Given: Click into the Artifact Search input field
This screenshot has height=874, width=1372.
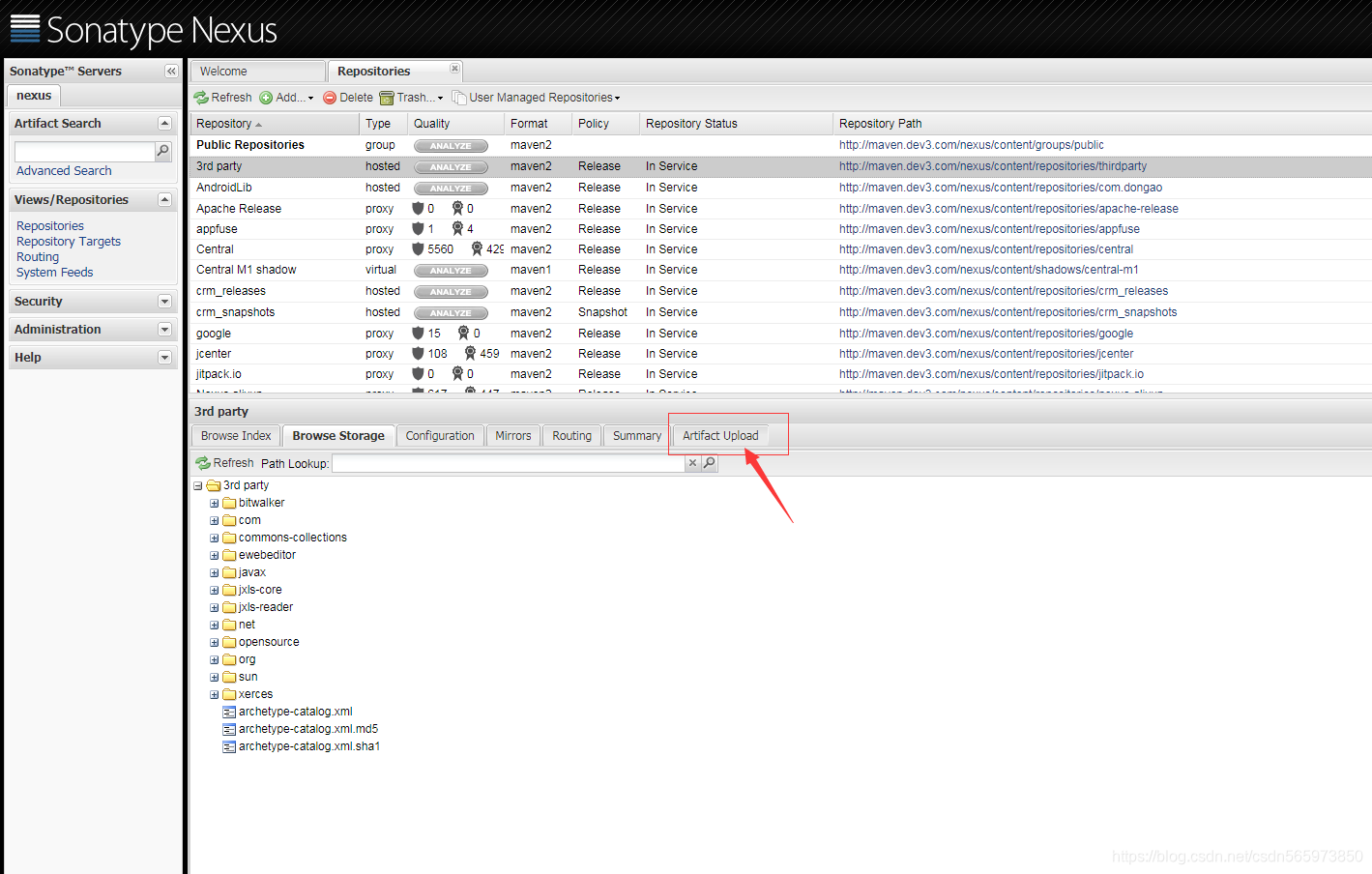Looking at the screenshot, I should [85, 152].
